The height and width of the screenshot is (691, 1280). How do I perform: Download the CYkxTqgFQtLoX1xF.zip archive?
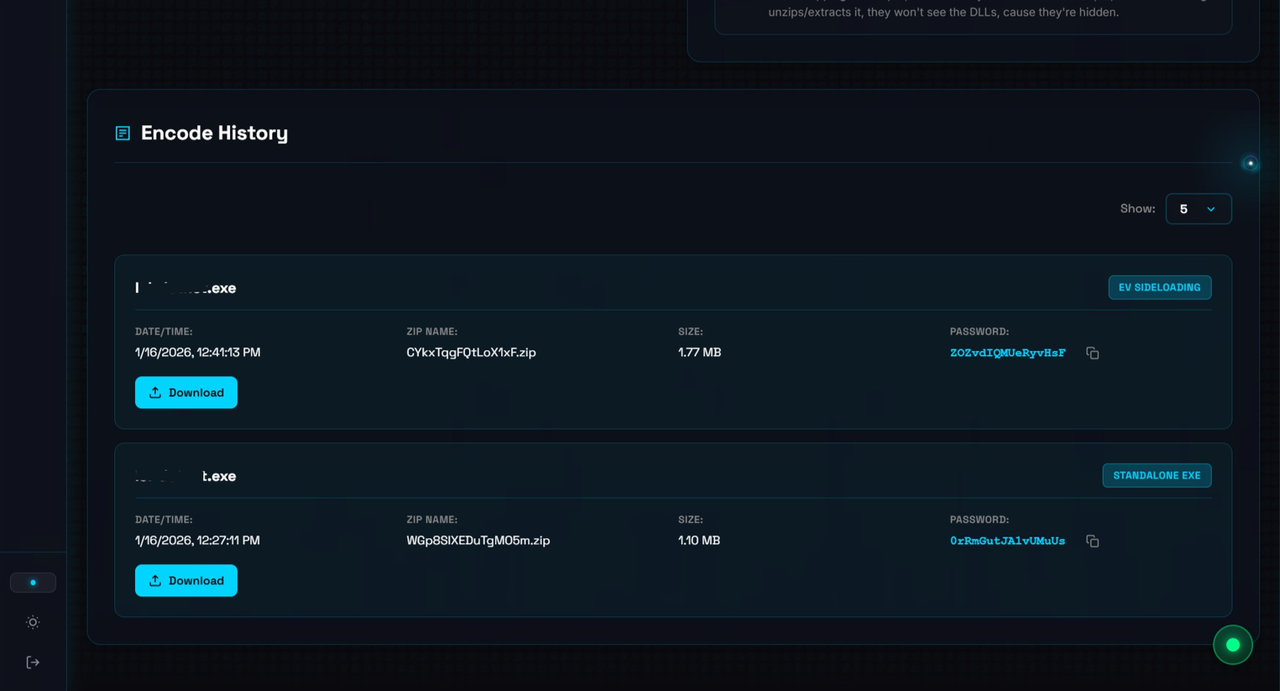(x=186, y=392)
